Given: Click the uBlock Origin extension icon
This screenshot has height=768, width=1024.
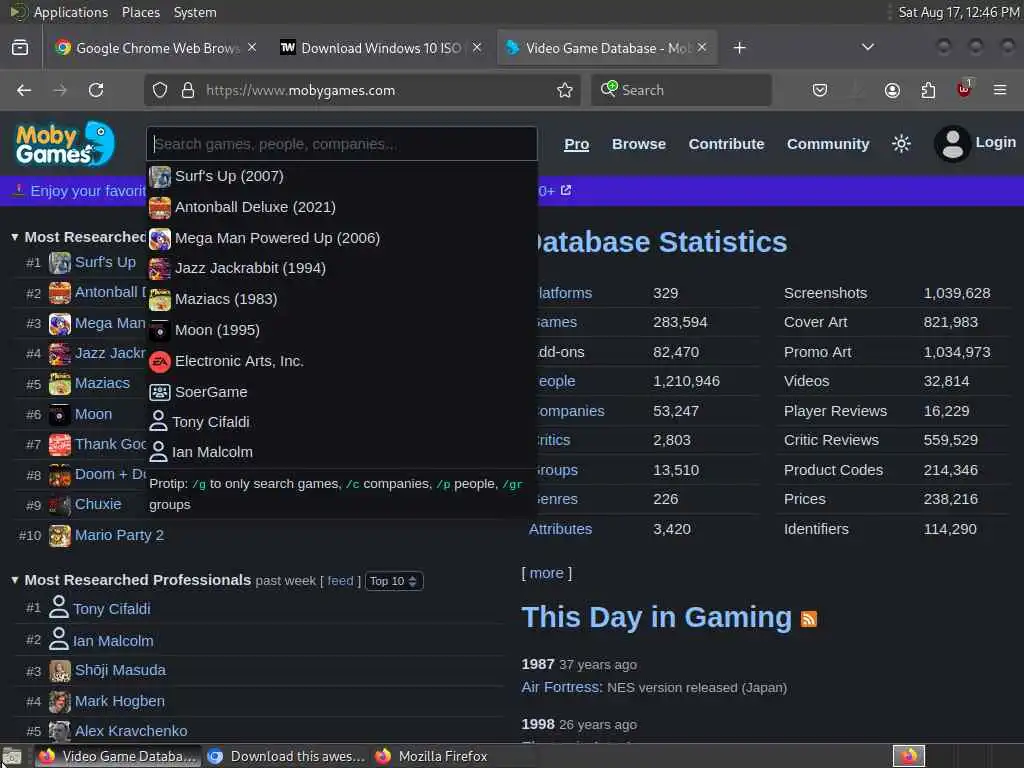Looking at the screenshot, I should (x=964, y=89).
